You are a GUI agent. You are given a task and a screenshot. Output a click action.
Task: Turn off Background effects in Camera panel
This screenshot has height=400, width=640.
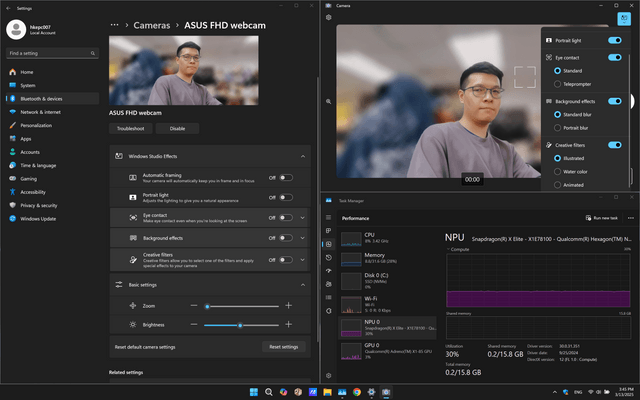click(x=615, y=101)
